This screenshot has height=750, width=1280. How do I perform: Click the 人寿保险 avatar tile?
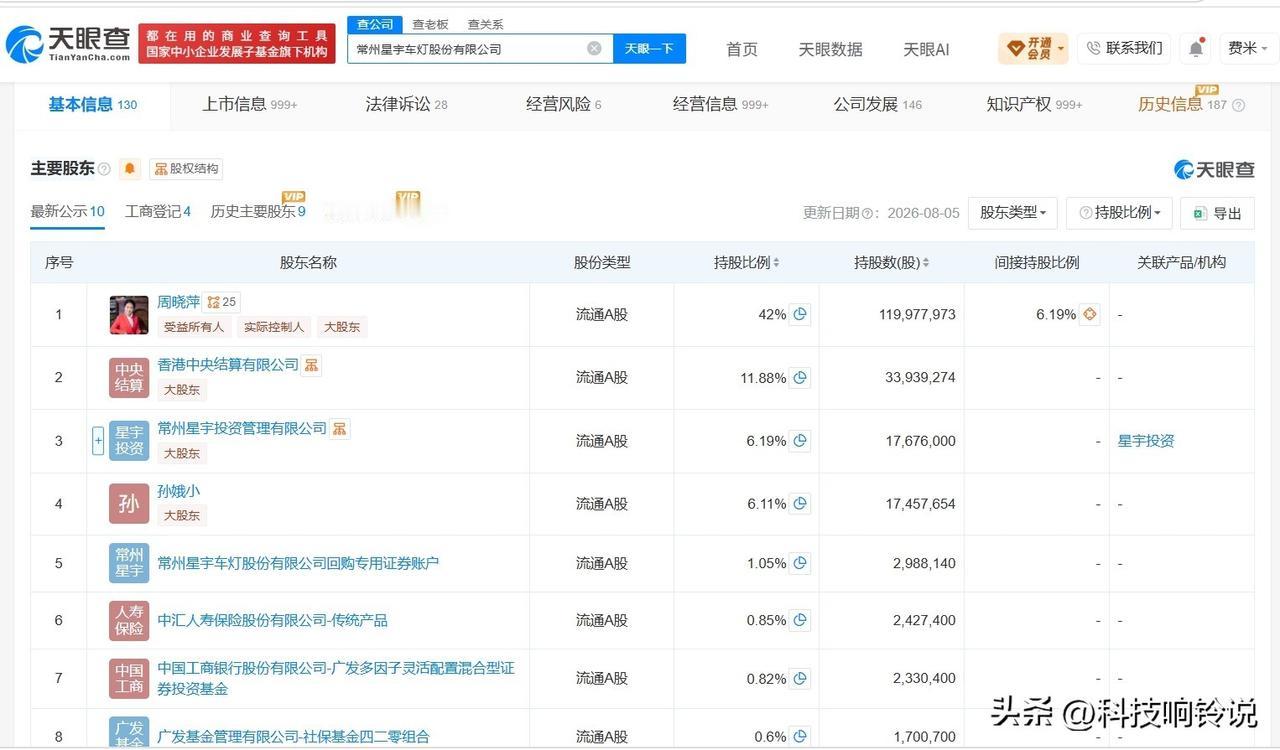[x=129, y=620]
